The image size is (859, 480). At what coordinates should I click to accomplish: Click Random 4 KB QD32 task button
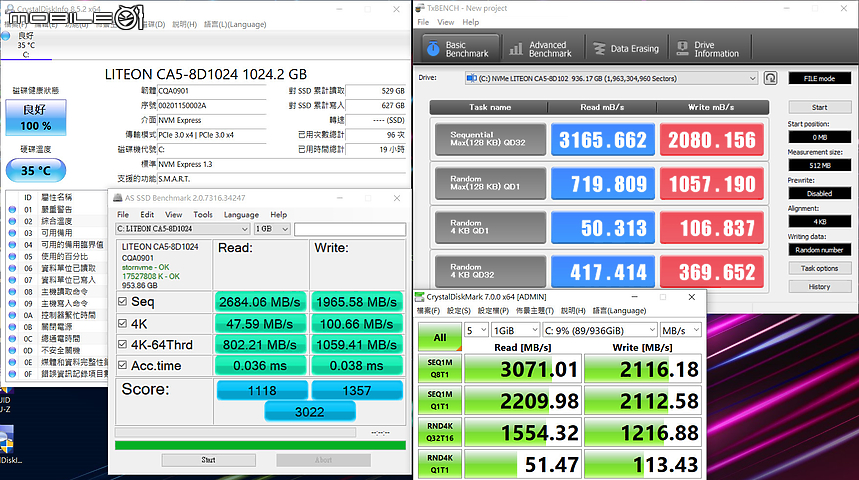pyautogui.click(x=490, y=271)
